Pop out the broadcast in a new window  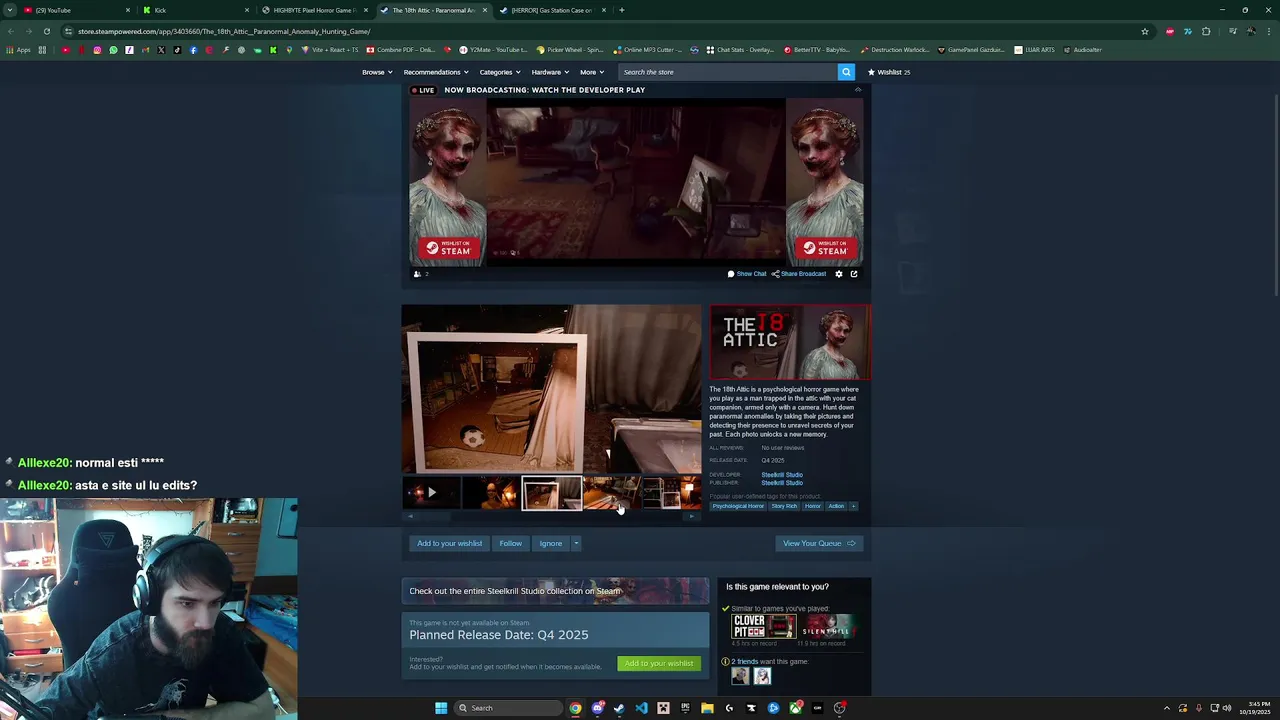pyautogui.click(x=854, y=274)
